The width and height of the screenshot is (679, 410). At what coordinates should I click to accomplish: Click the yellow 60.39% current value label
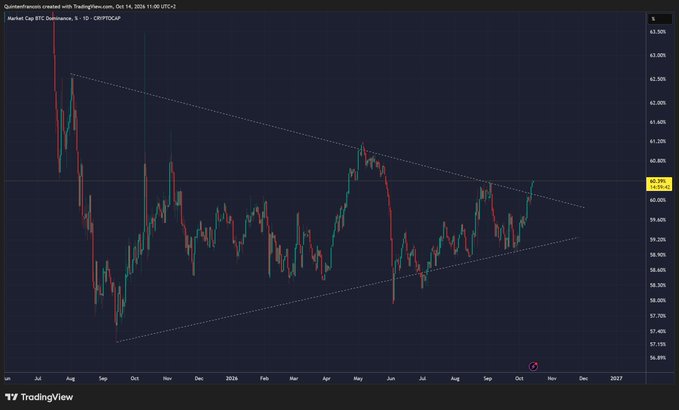659,184
